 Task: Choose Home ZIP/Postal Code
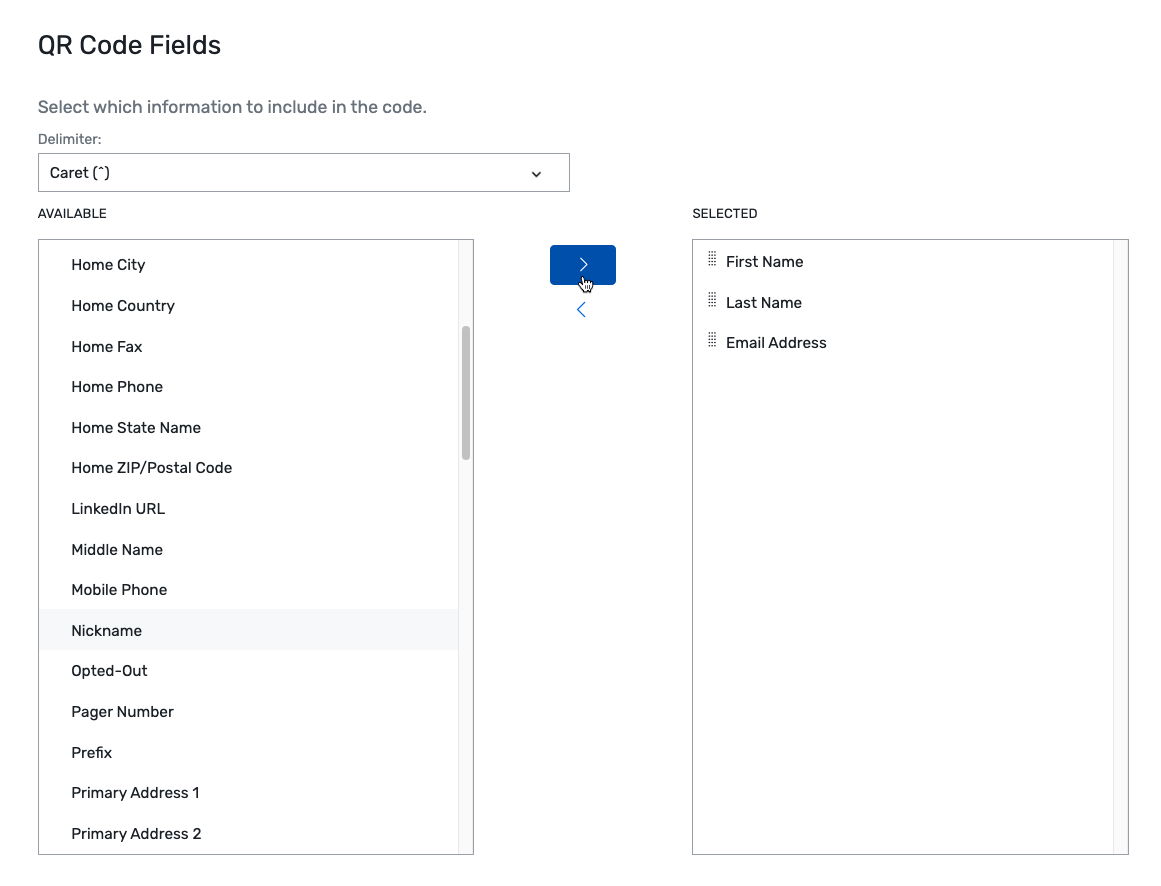coord(151,468)
